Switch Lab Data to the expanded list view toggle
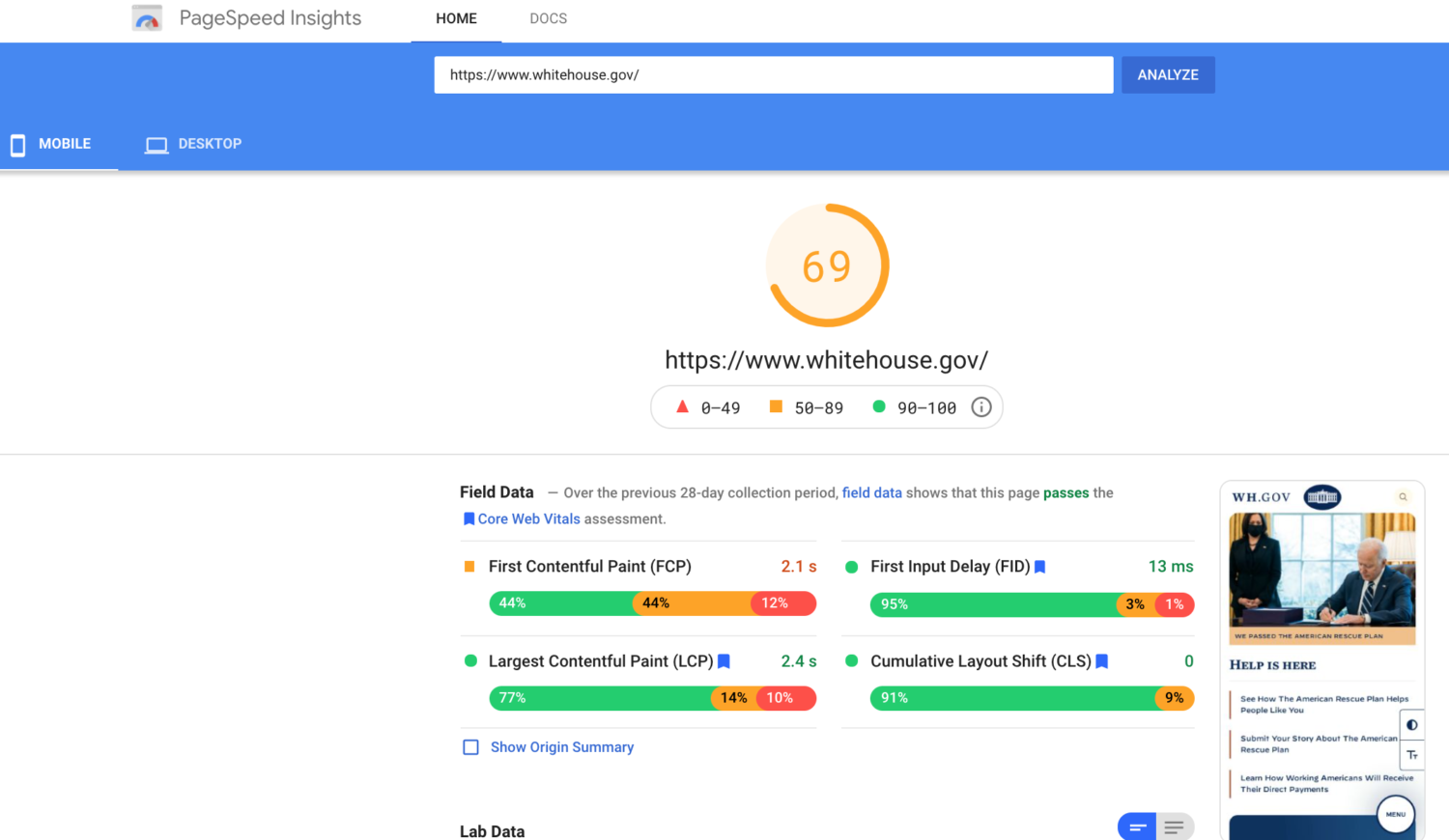 pos(1175,826)
